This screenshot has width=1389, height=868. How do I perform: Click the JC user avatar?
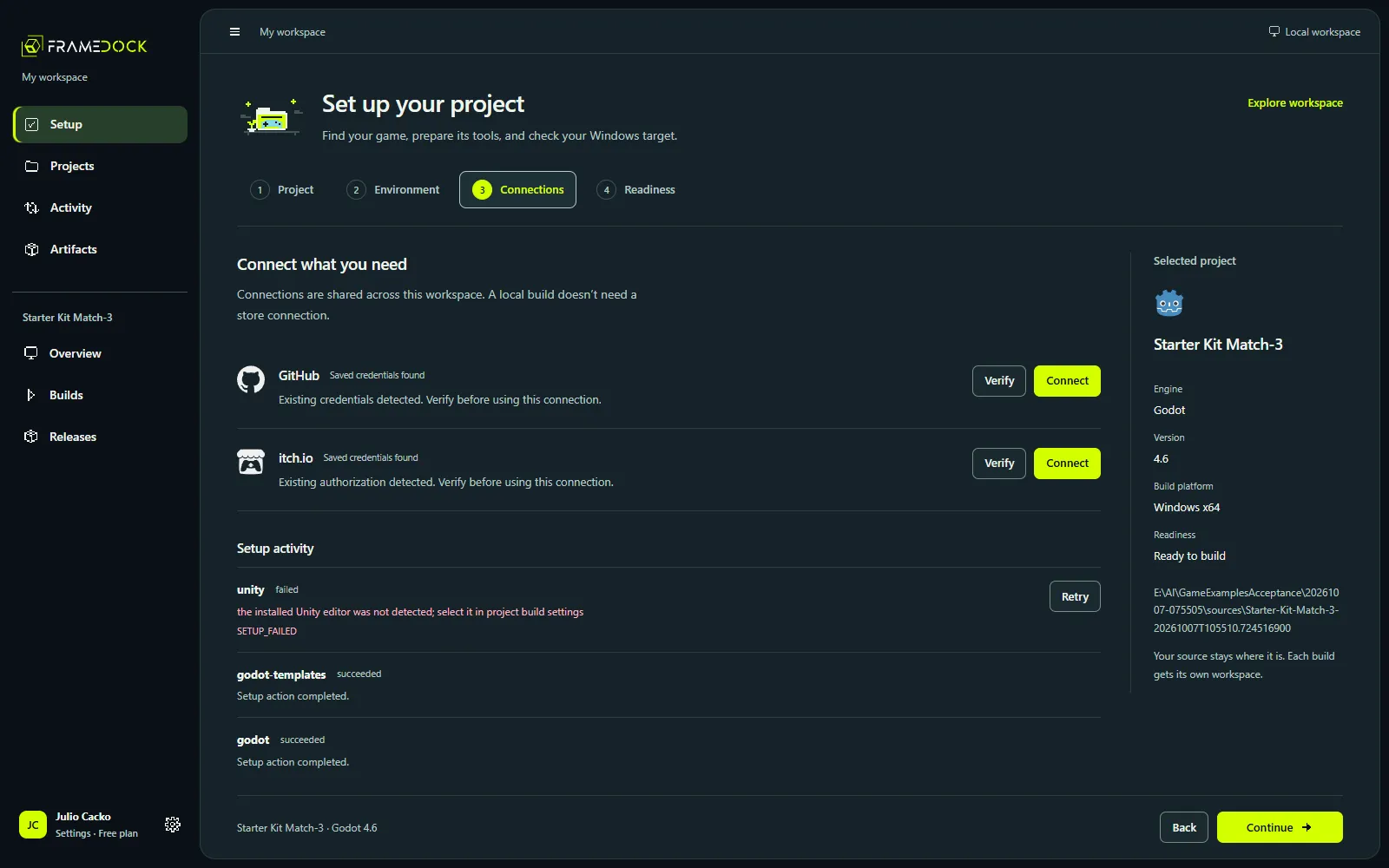[x=33, y=825]
